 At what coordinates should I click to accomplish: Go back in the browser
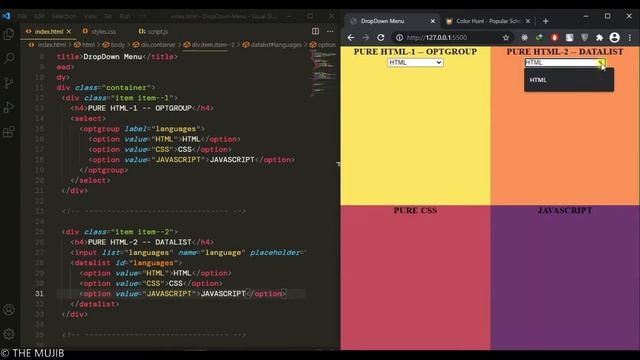pyautogui.click(x=351, y=38)
